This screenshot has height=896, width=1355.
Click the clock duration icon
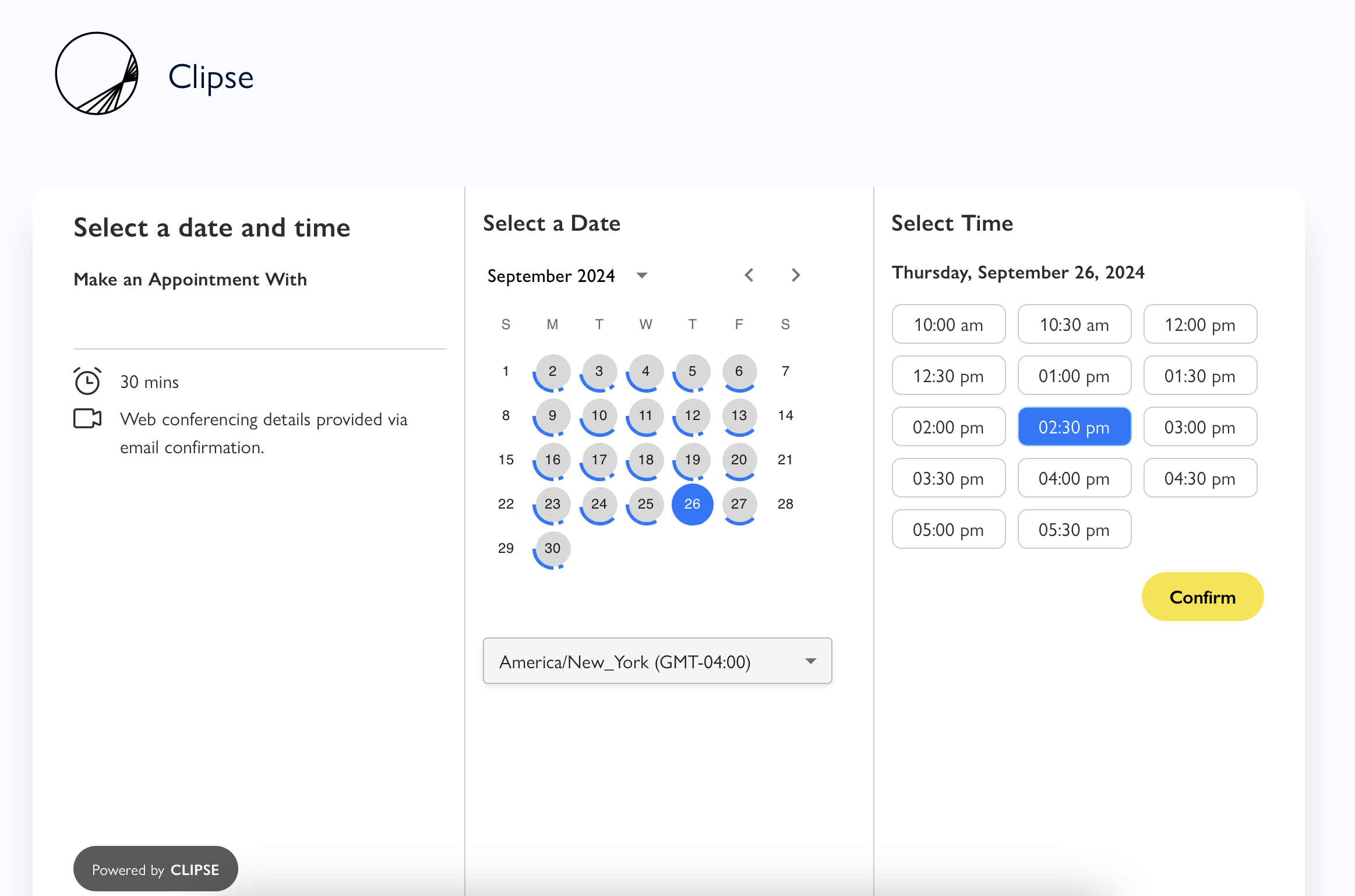pyautogui.click(x=87, y=381)
